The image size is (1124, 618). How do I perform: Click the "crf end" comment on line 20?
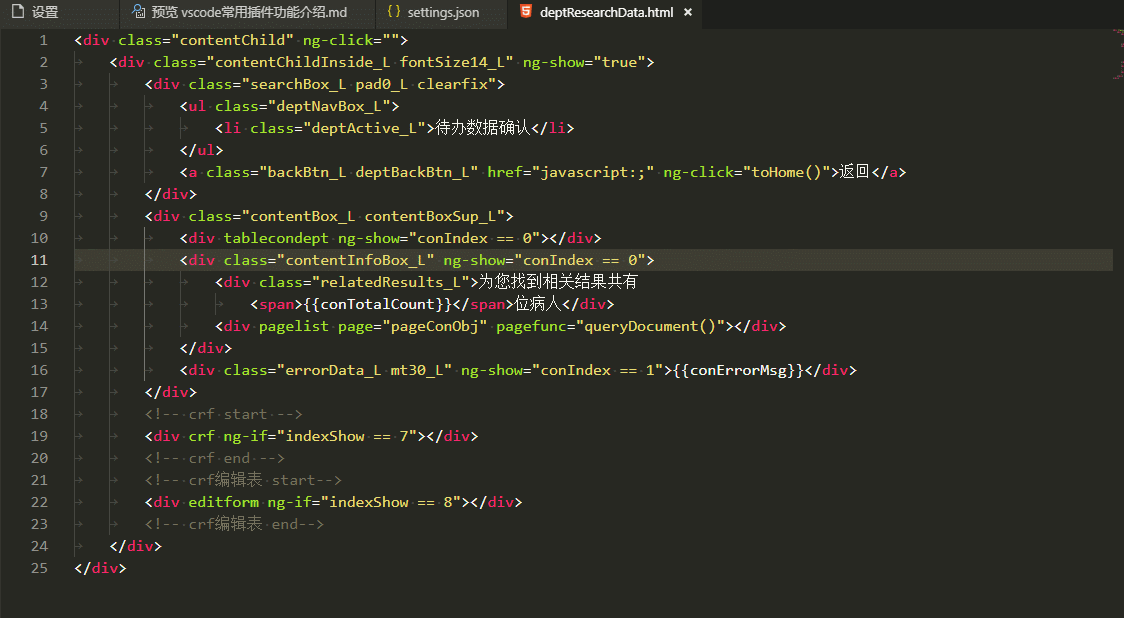(214, 459)
